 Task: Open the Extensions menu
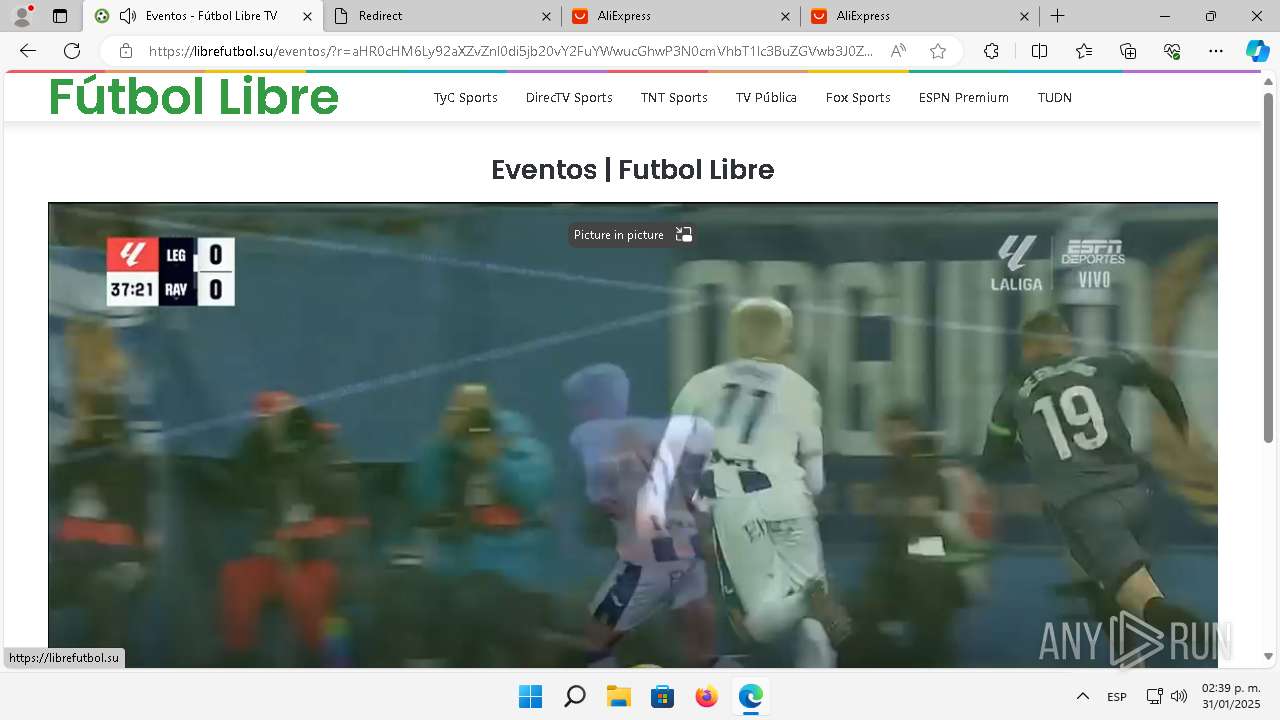991,51
